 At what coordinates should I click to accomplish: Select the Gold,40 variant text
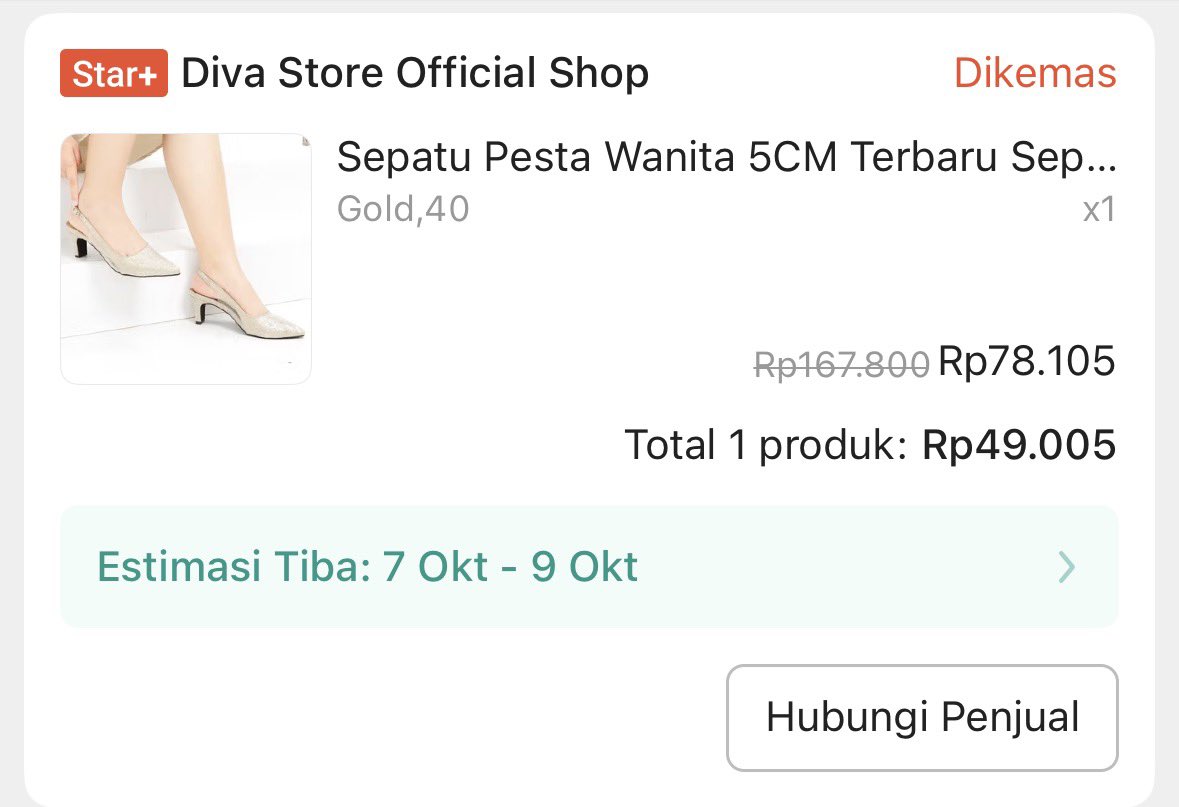[x=403, y=208]
